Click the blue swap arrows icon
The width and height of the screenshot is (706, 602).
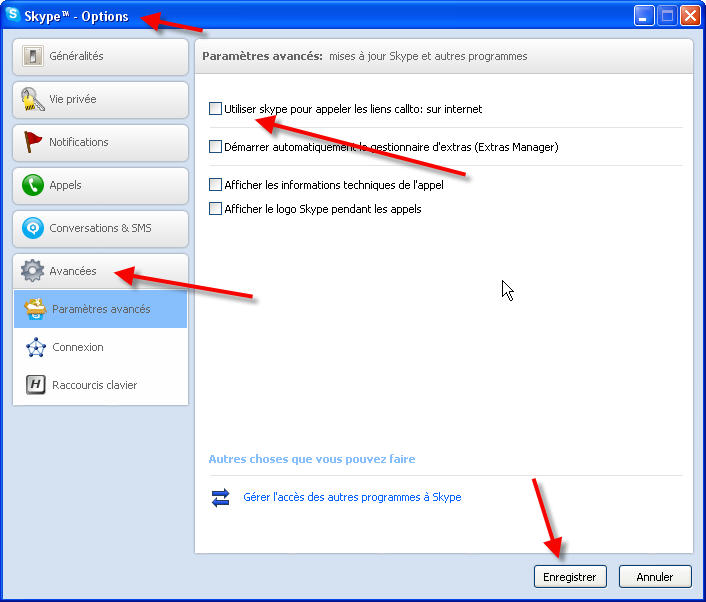221,498
